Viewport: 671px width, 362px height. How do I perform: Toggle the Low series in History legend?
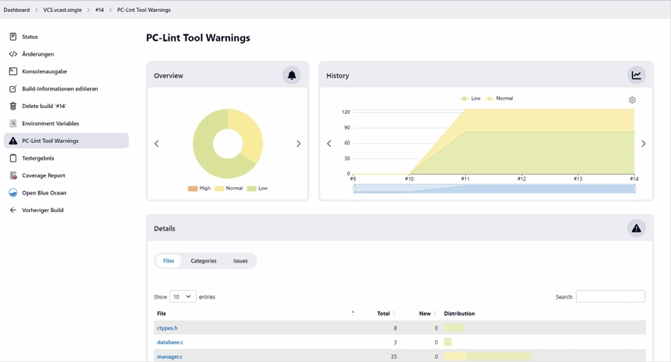coord(470,98)
